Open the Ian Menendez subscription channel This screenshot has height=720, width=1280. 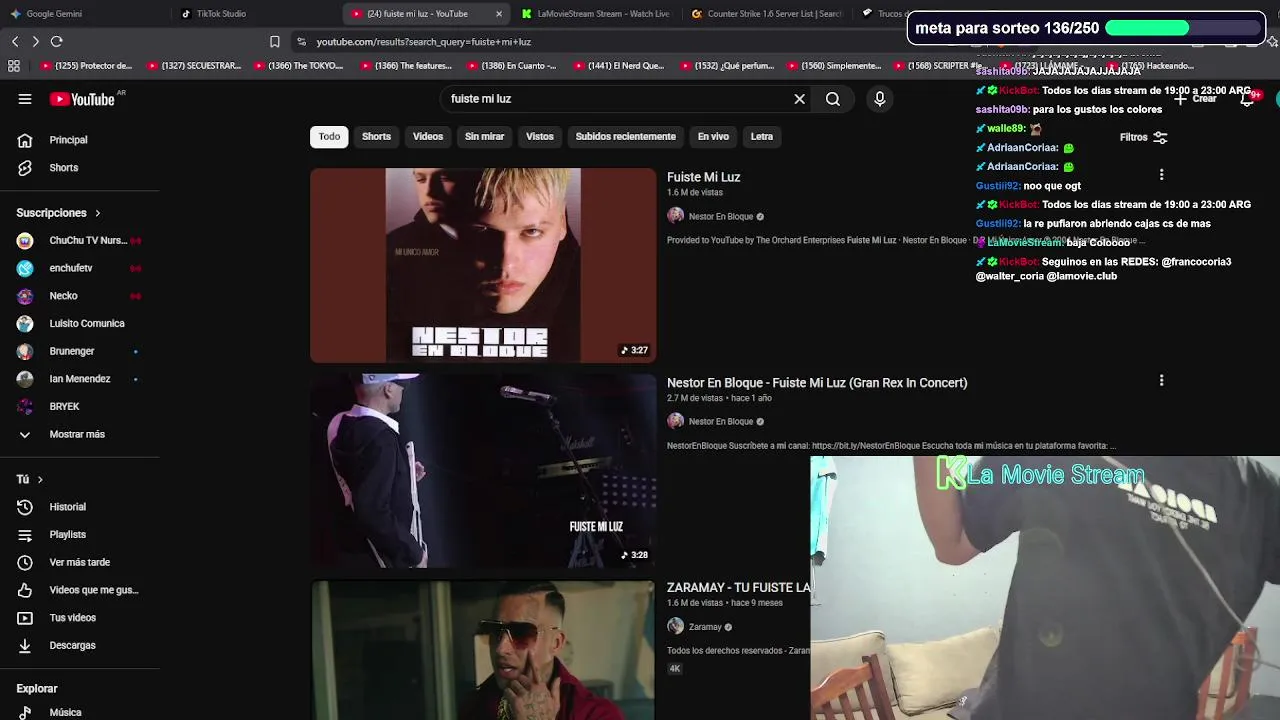tap(80, 379)
